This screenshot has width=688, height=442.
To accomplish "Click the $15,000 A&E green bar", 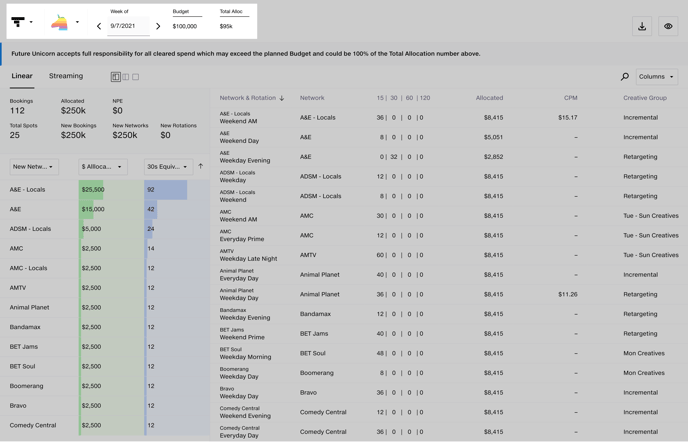I will [x=86, y=209].
